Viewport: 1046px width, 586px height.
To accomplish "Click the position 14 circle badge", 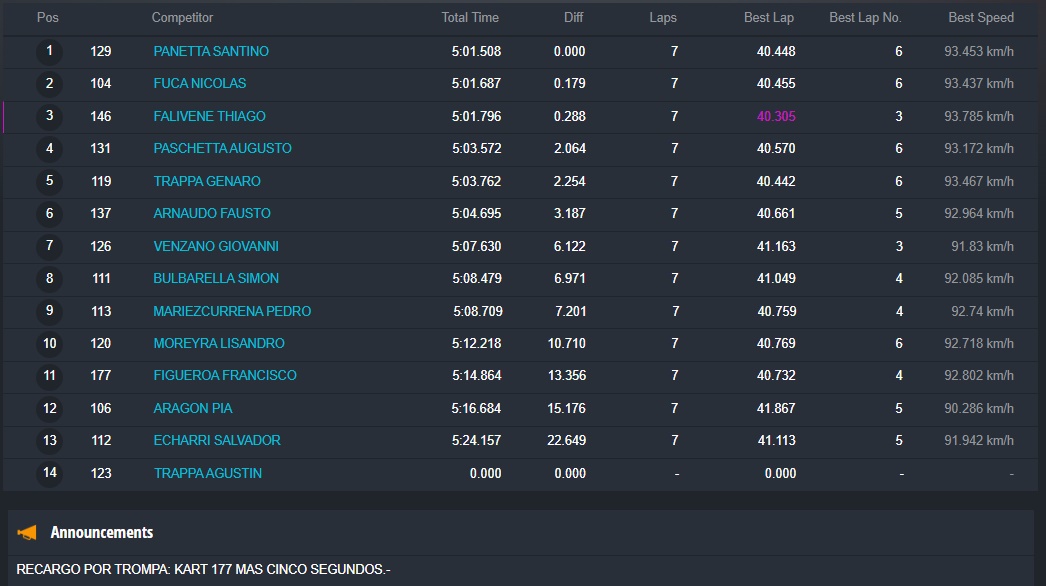I will click(49, 473).
